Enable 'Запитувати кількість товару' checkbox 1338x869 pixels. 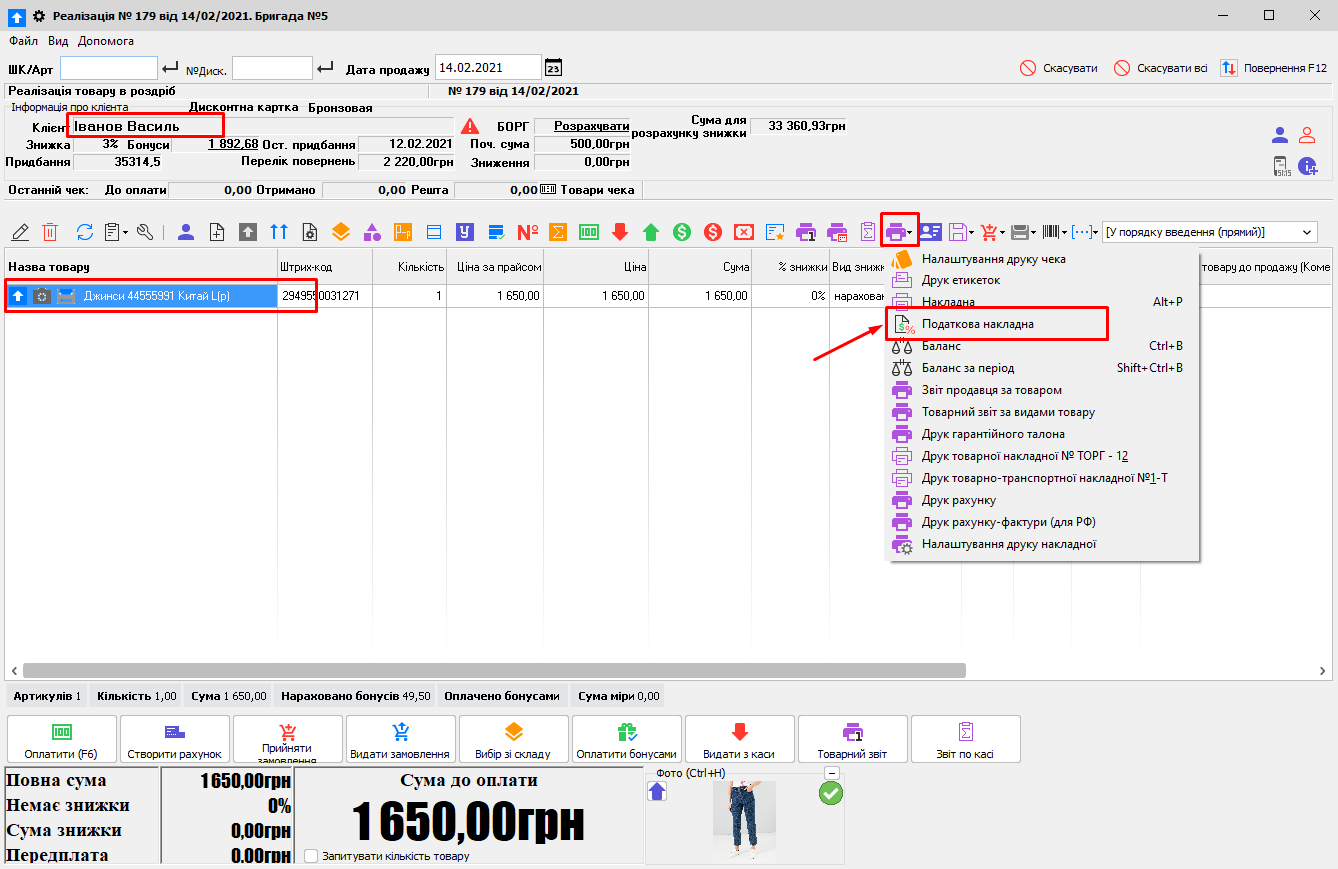311,856
